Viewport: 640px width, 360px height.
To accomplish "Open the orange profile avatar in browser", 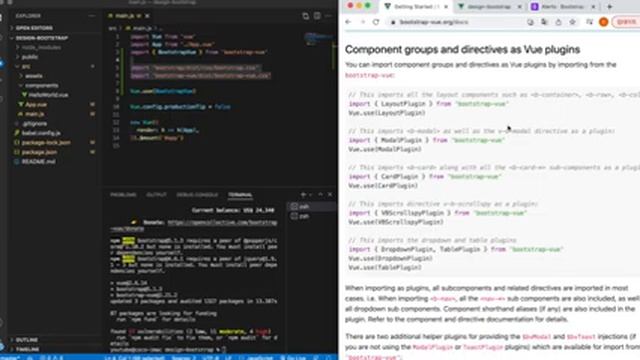I will tap(604, 22).
